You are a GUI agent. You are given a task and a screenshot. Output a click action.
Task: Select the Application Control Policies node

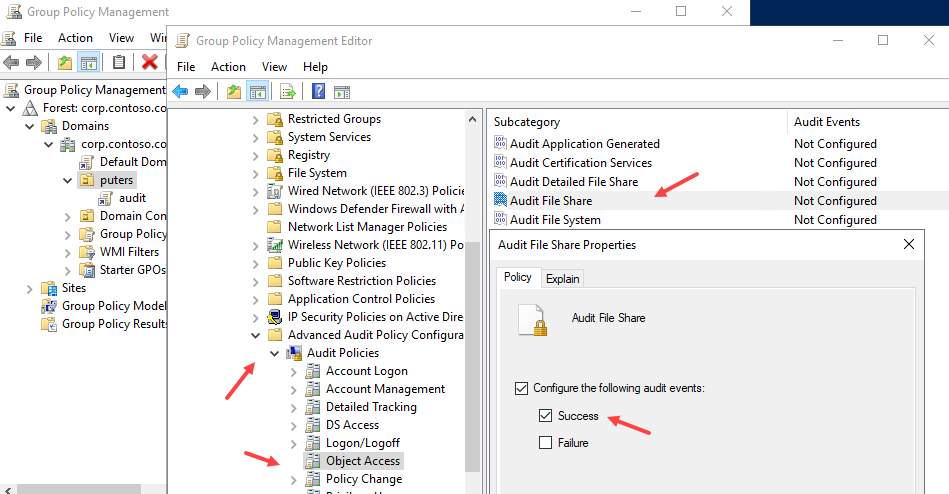pos(361,298)
